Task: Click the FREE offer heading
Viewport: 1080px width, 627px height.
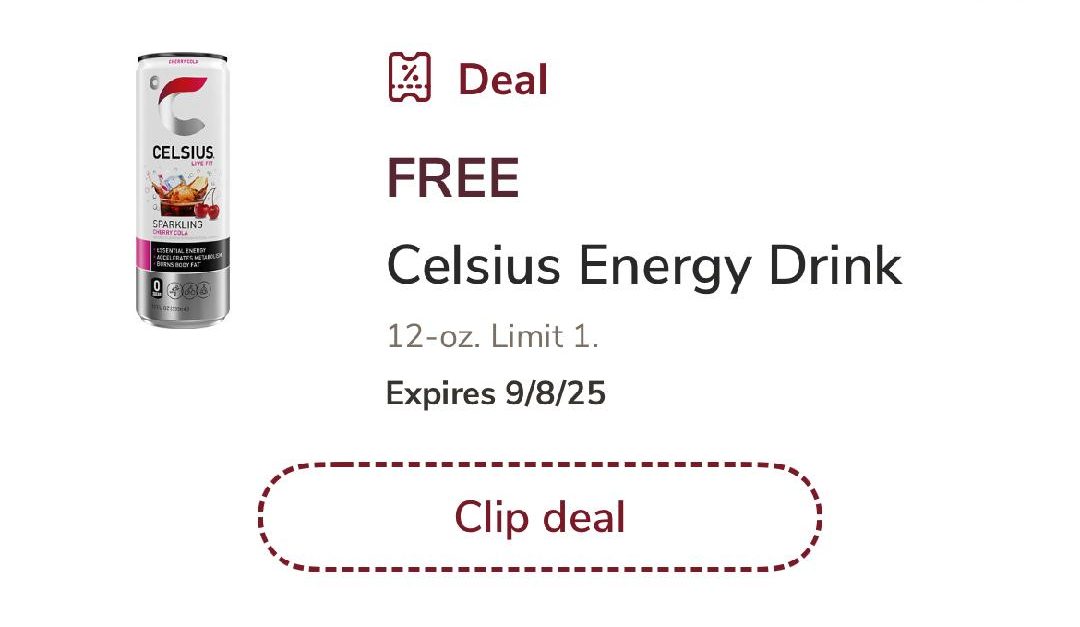Action: (453, 178)
